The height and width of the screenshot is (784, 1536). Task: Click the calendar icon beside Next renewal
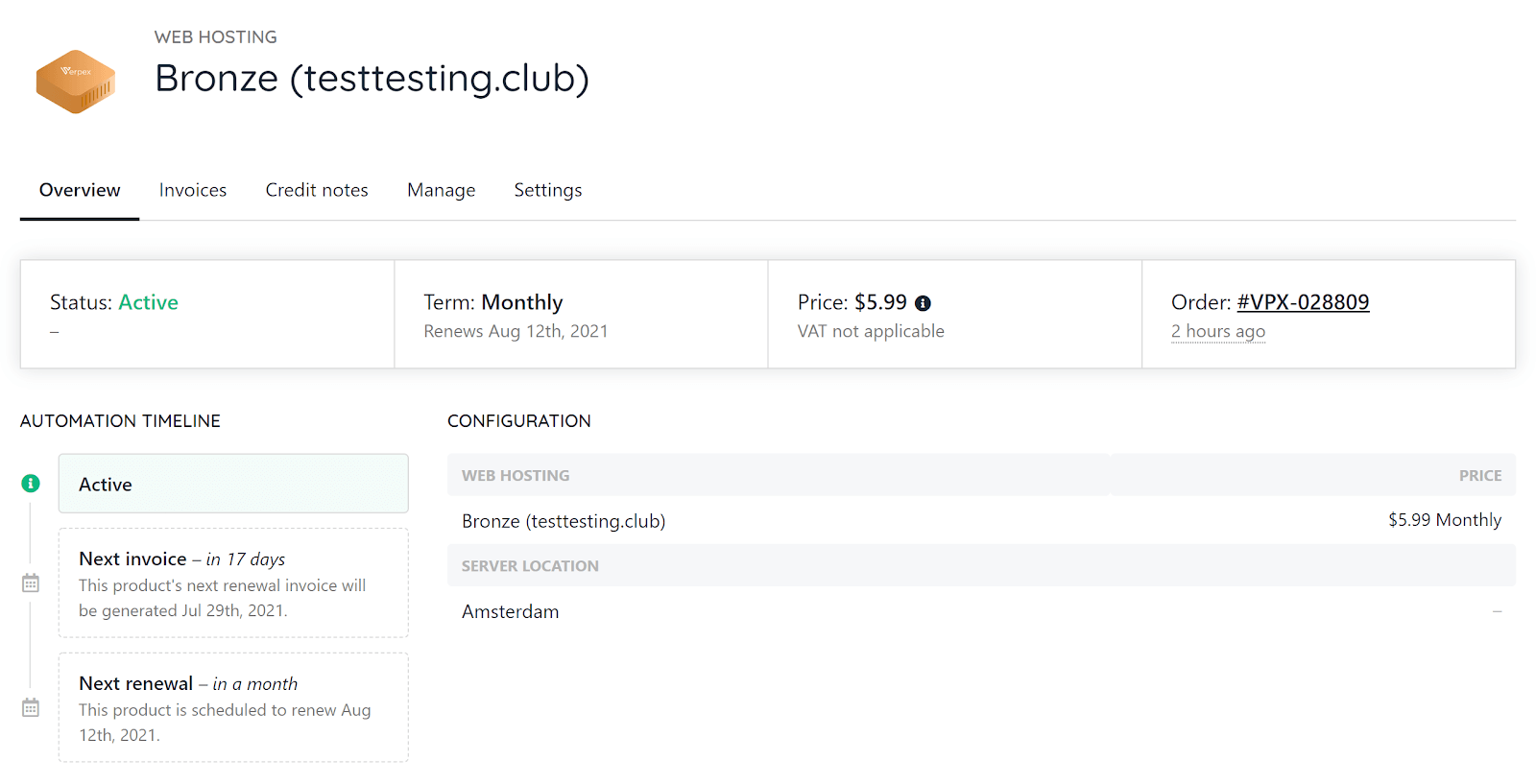31,707
